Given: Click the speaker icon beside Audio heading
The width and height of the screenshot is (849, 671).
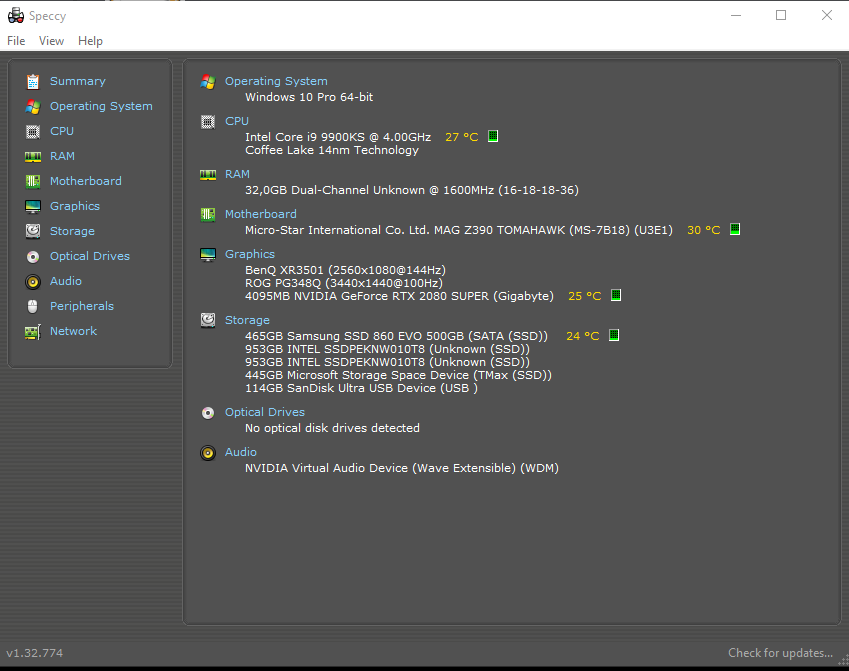Looking at the screenshot, I should click(208, 453).
